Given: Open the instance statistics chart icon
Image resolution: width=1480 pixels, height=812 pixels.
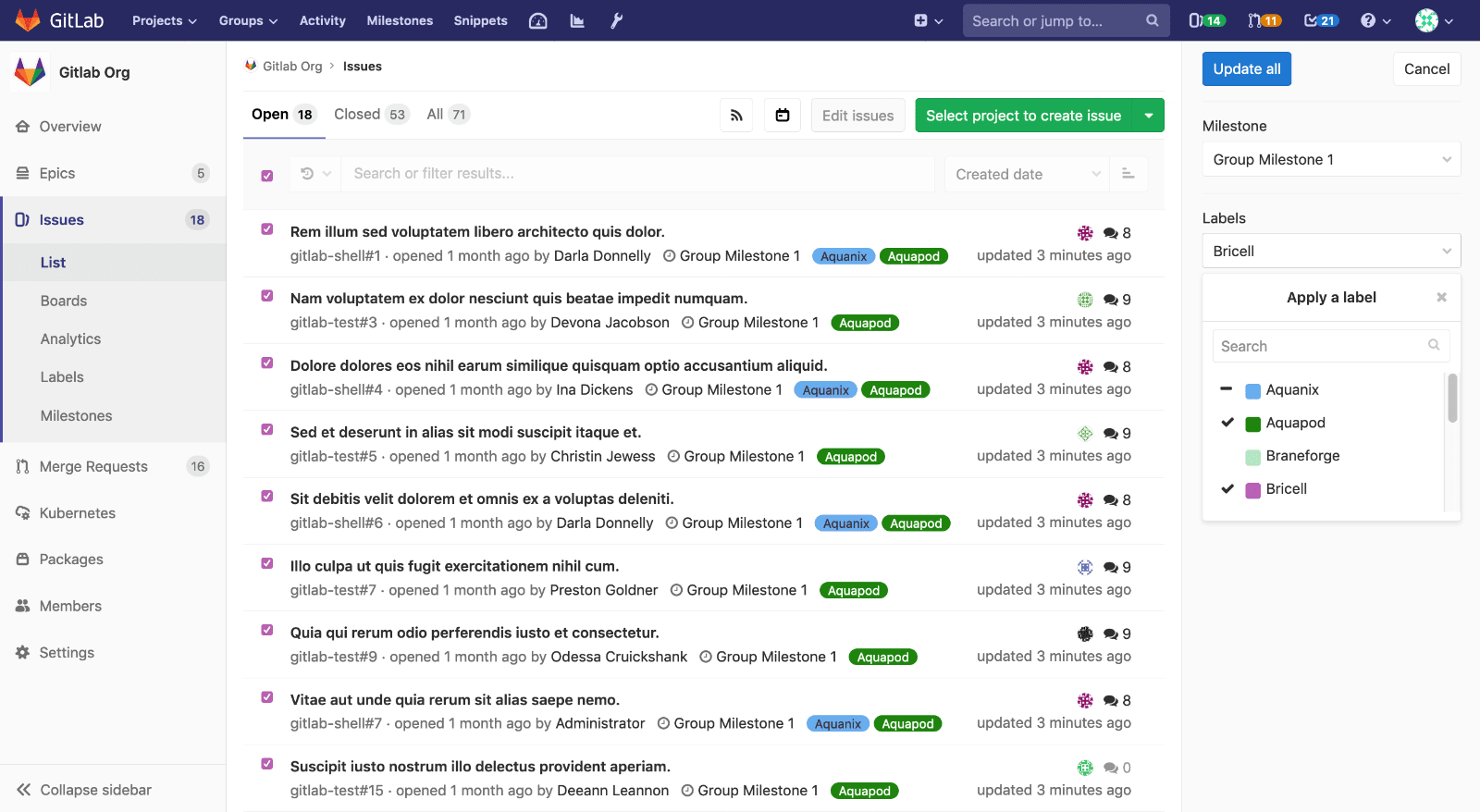Looking at the screenshot, I should click(x=577, y=20).
